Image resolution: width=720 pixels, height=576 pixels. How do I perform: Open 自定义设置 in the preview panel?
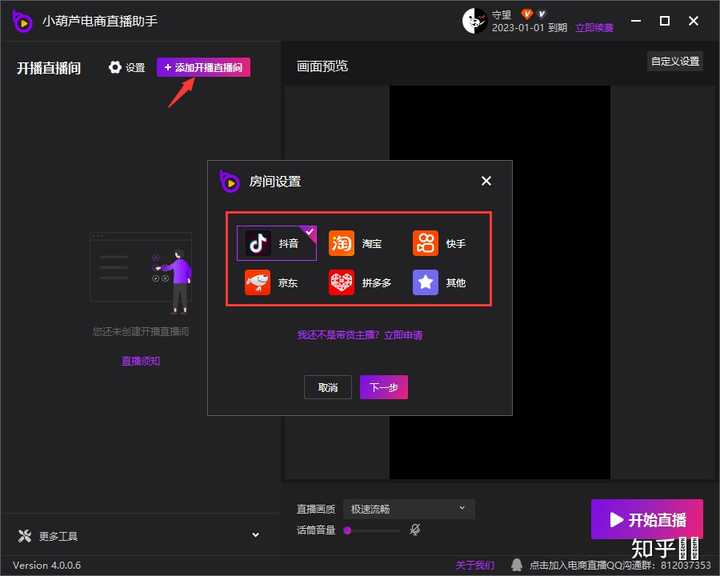click(x=675, y=61)
